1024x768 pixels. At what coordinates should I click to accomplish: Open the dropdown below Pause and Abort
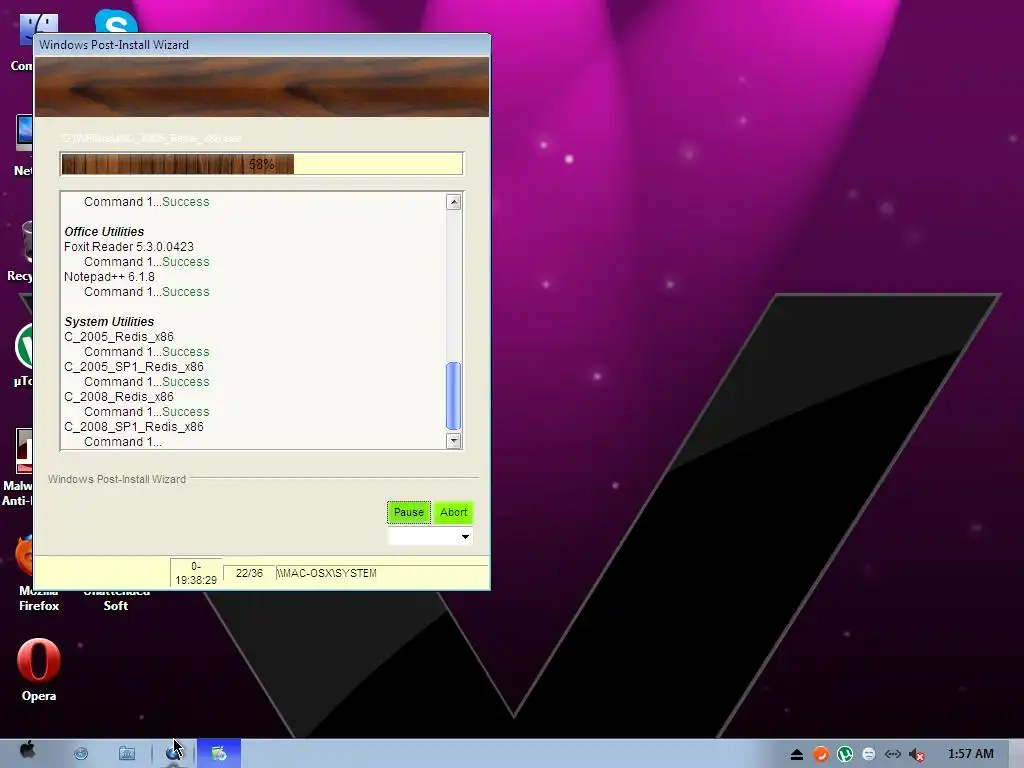click(430, 537)
